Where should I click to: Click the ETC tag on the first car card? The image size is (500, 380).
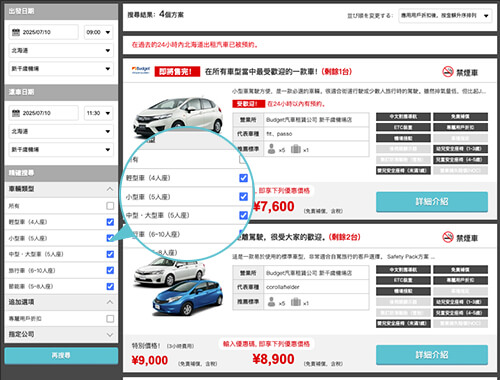(403, 127)
